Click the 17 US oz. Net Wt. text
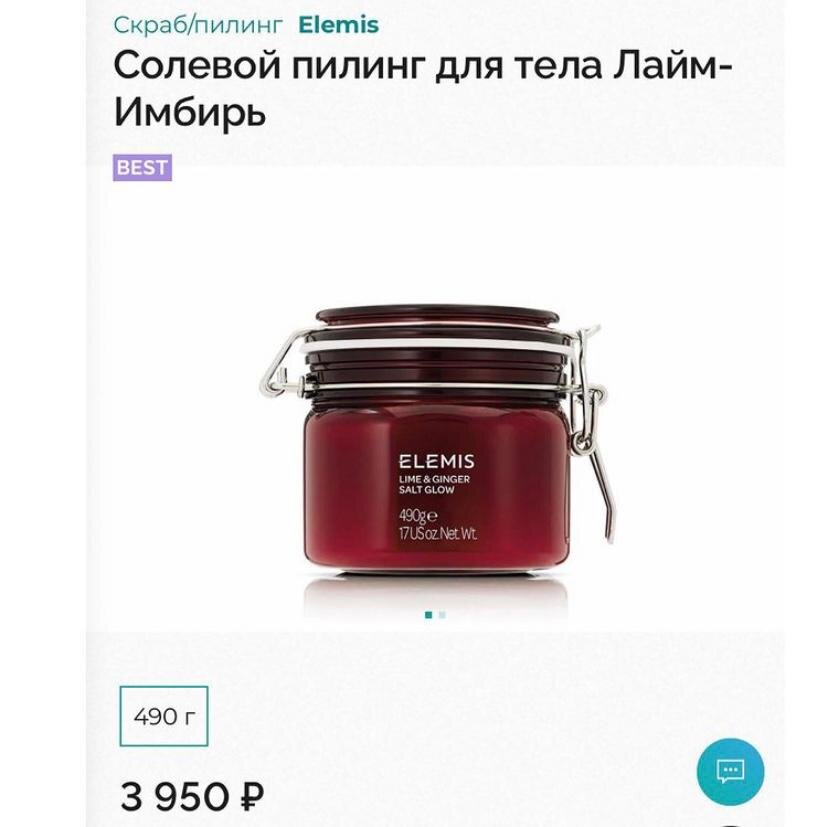 pyautogui.click(x=438, y=533)
